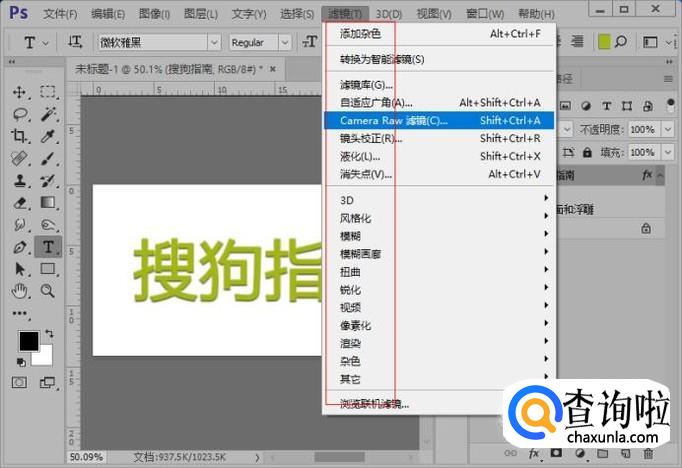Select the Lasso tool
Screen dimensions: 682x468
(x=20, y=114)
